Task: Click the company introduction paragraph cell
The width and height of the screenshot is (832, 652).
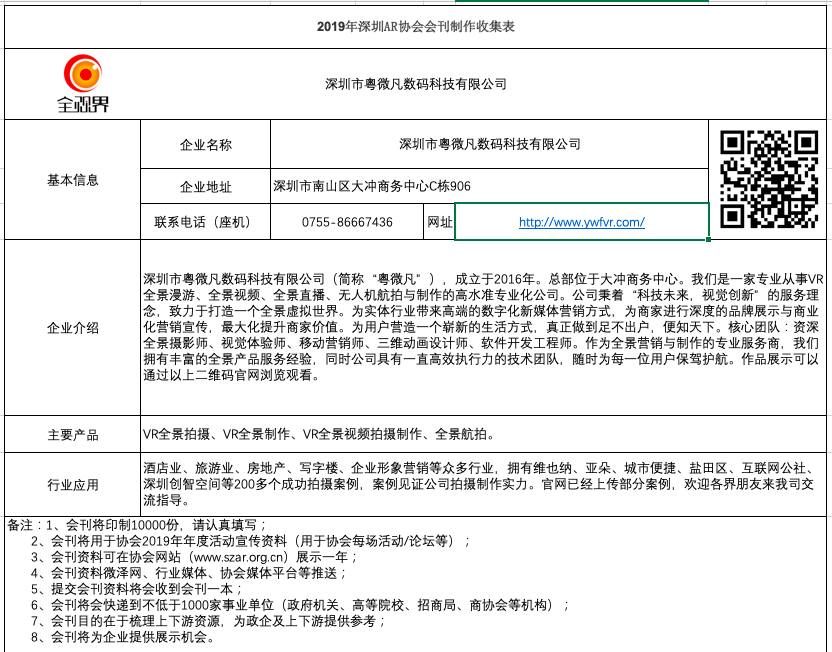Action: (x=483, y=327)
